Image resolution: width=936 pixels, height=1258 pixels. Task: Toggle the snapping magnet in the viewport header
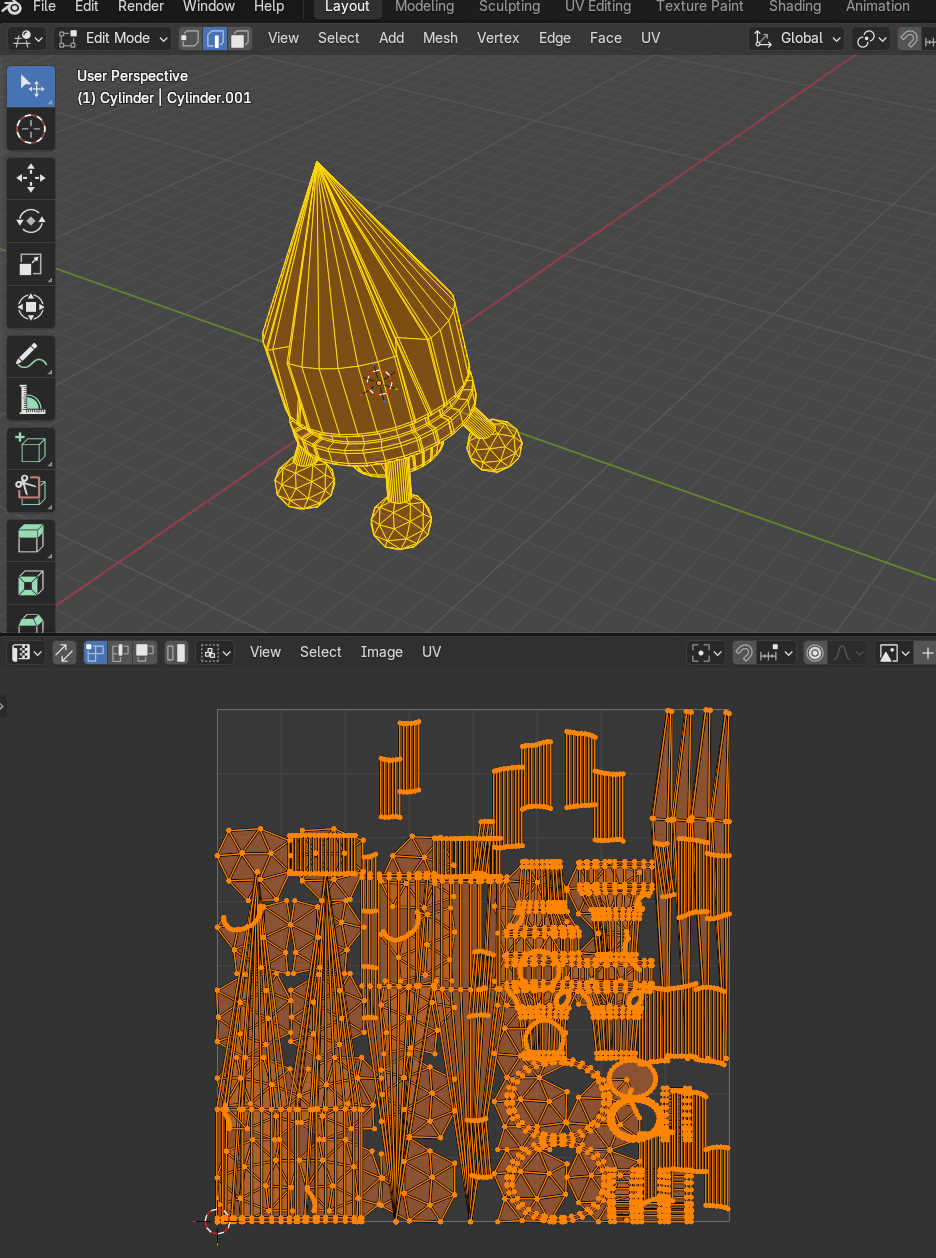909,38
